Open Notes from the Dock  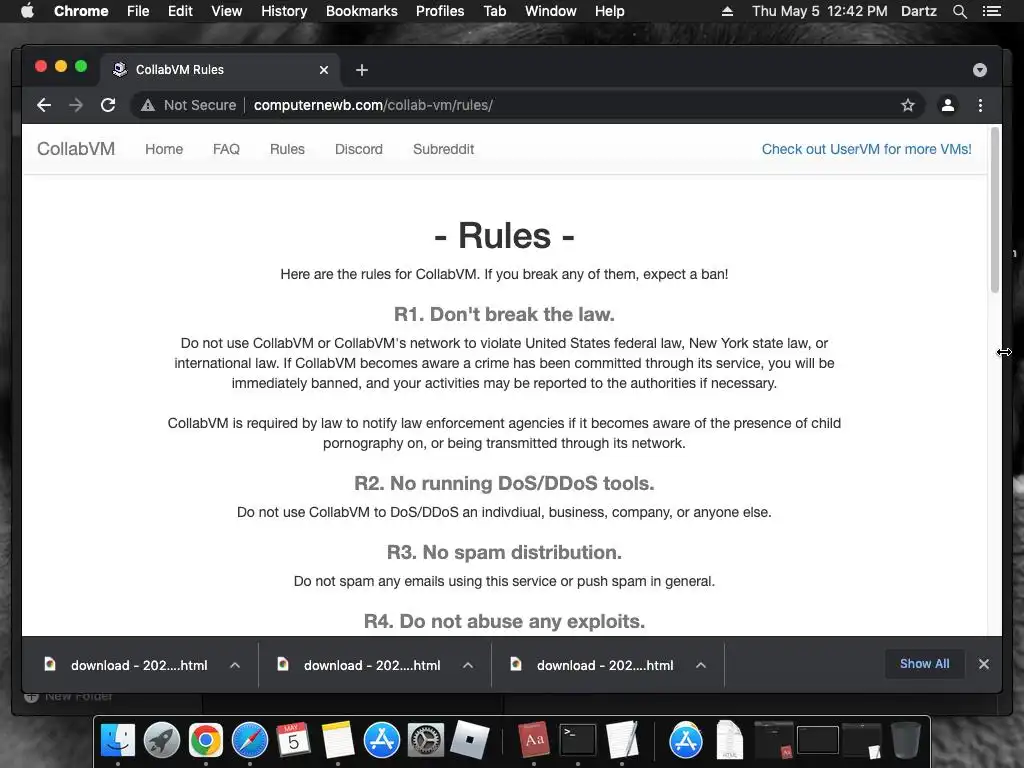click(338, 741)
